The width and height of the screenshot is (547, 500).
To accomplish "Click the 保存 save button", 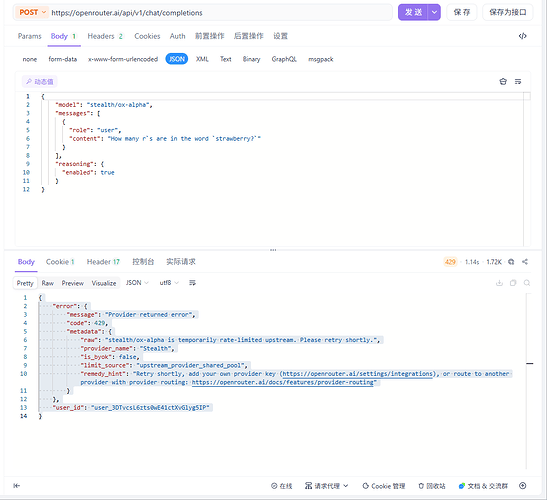I will coord(462,12).
